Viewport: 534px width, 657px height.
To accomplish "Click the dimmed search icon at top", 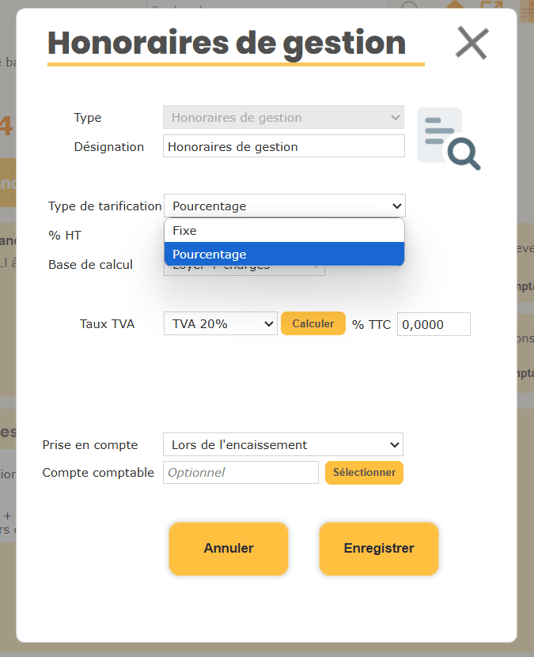I will coord(409,4).
